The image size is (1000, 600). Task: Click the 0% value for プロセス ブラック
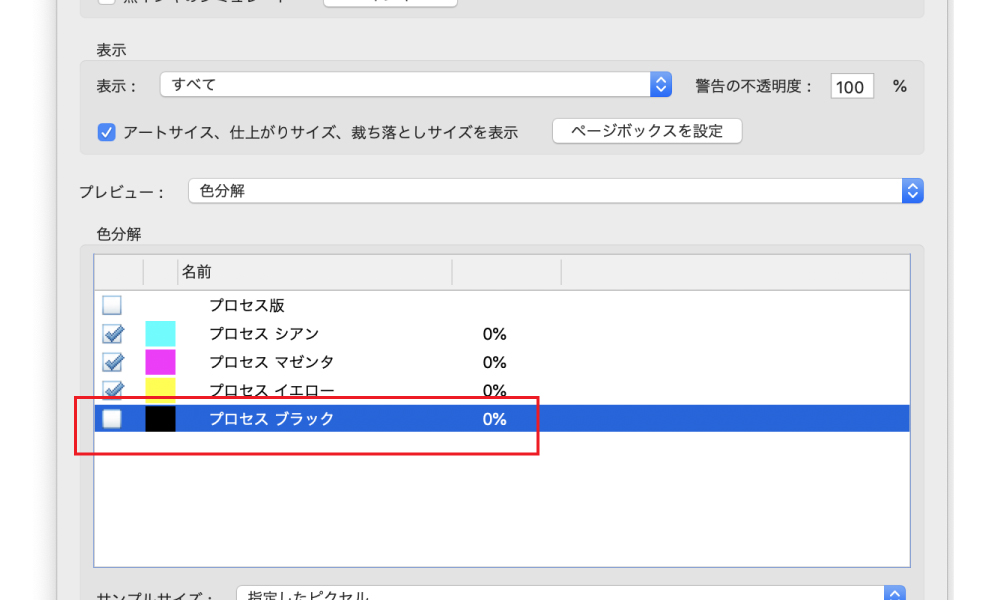click(494, 419)
